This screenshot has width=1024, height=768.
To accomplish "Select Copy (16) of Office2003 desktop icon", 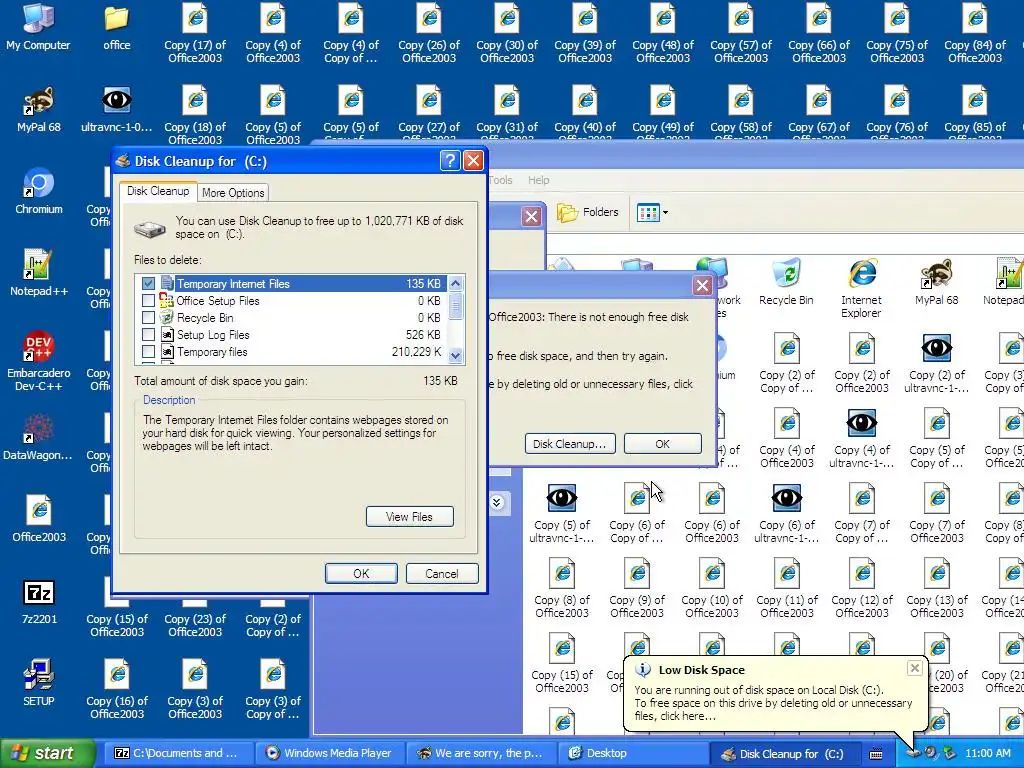I will [116, 690].
